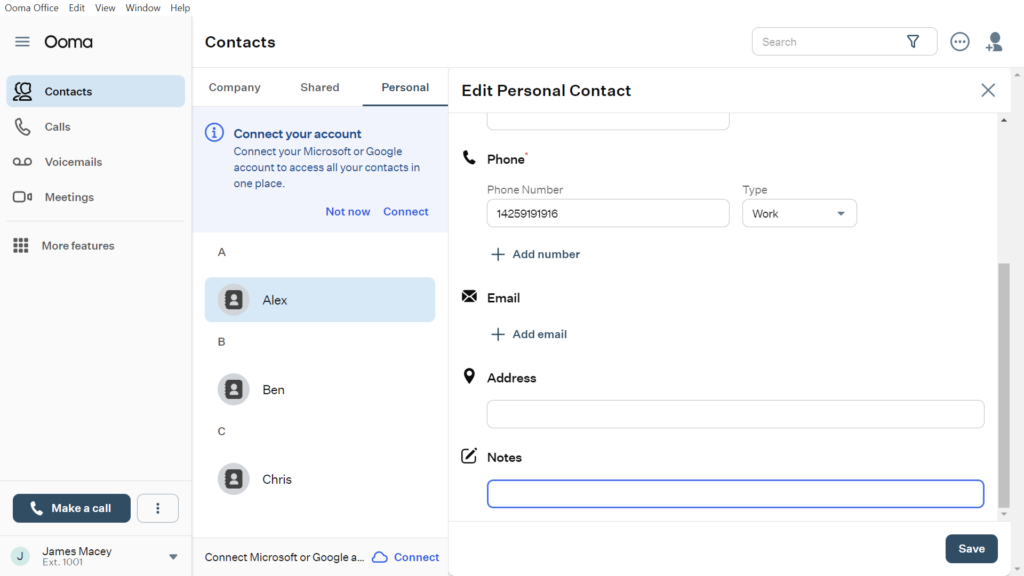Open the Shared contacts tab
The width and height of the screenshot is (1024, 576).
click(x=319, y=87)
